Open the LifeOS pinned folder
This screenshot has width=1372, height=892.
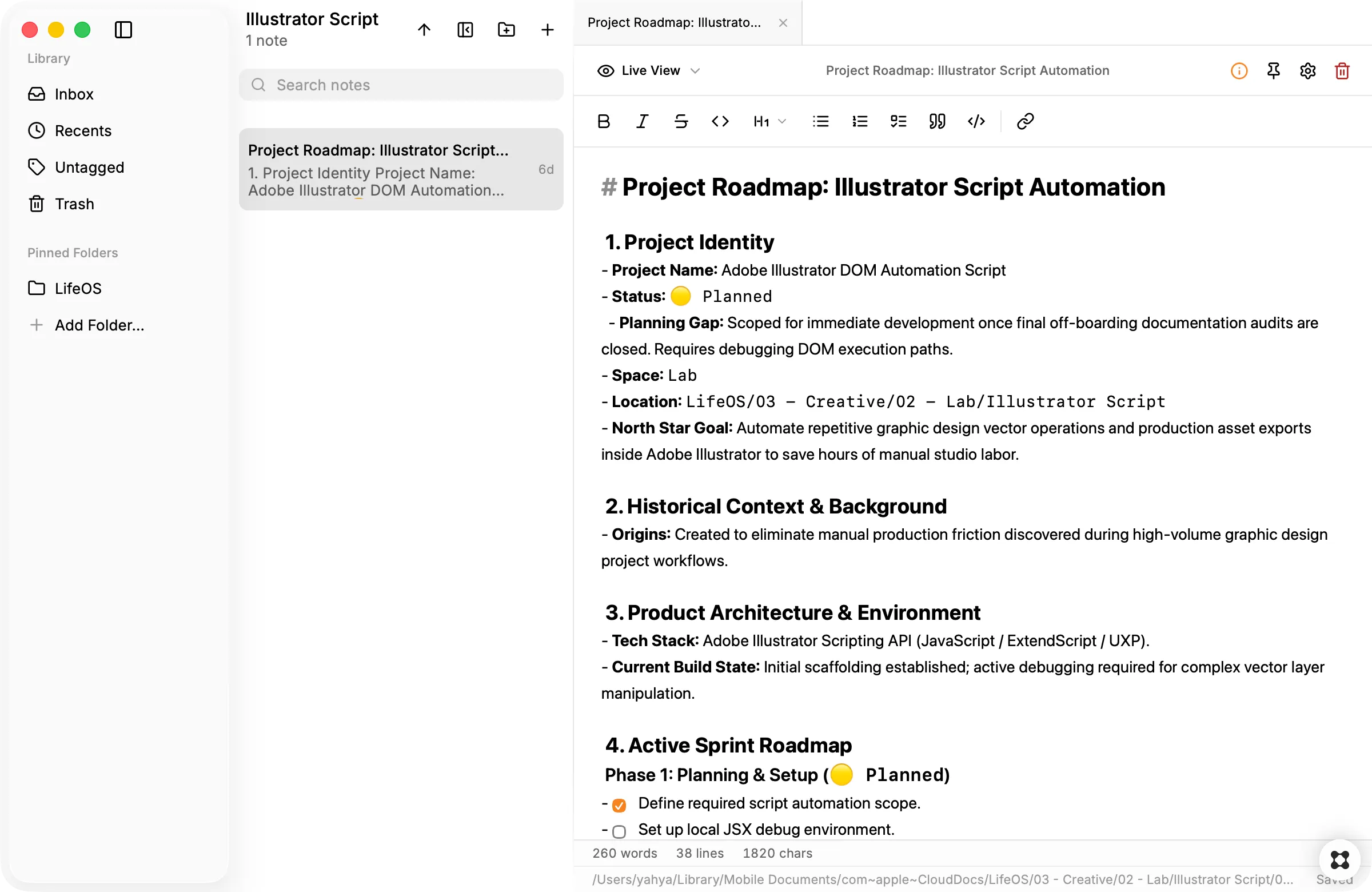pos(65,288)
